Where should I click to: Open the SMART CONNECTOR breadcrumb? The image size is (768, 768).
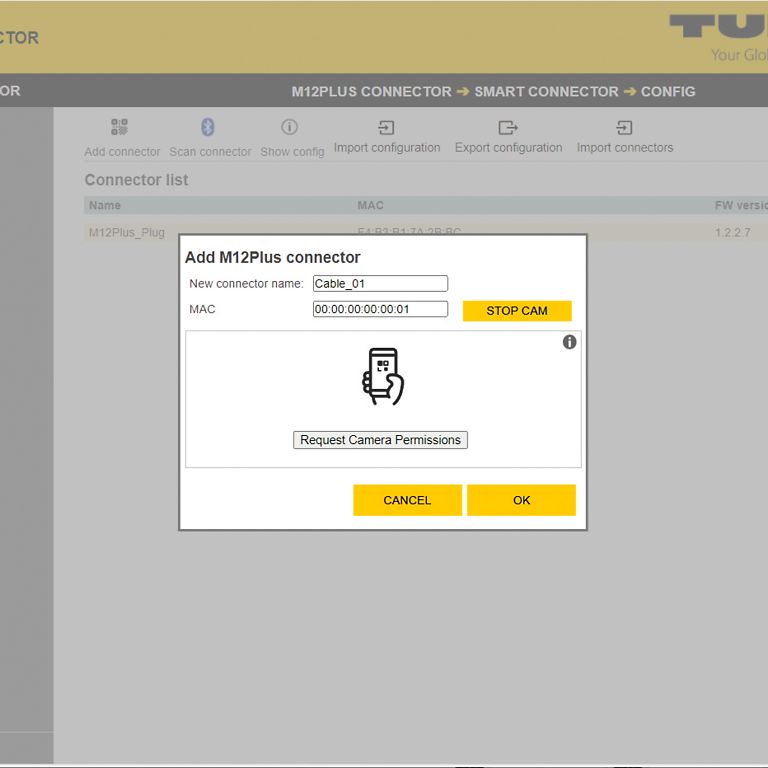coord(546,91)
